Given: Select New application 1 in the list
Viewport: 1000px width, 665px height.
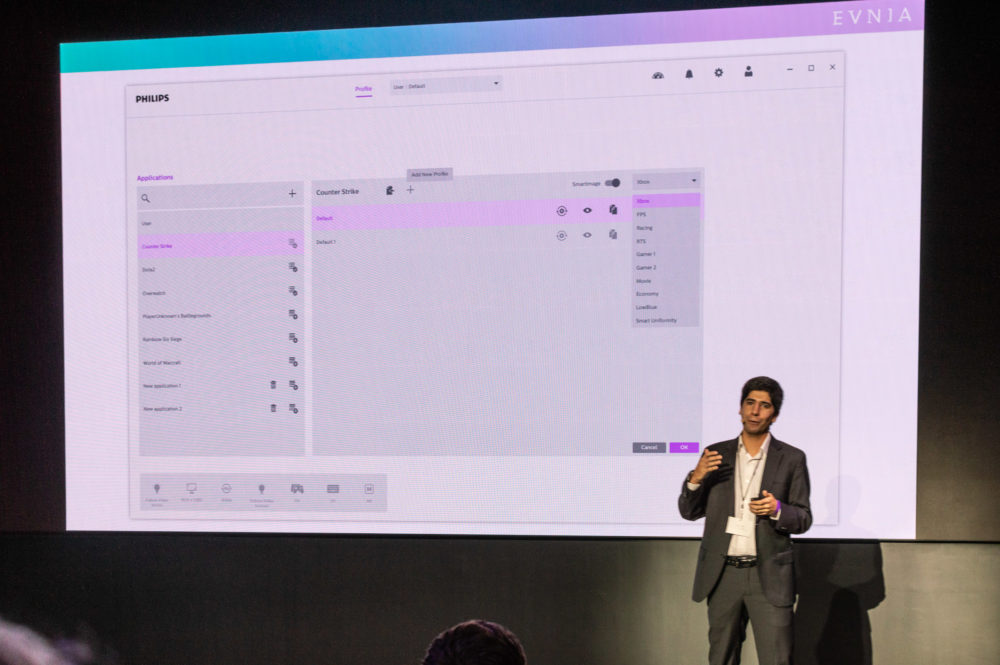Looking at the screenshot, I should 221,386.
